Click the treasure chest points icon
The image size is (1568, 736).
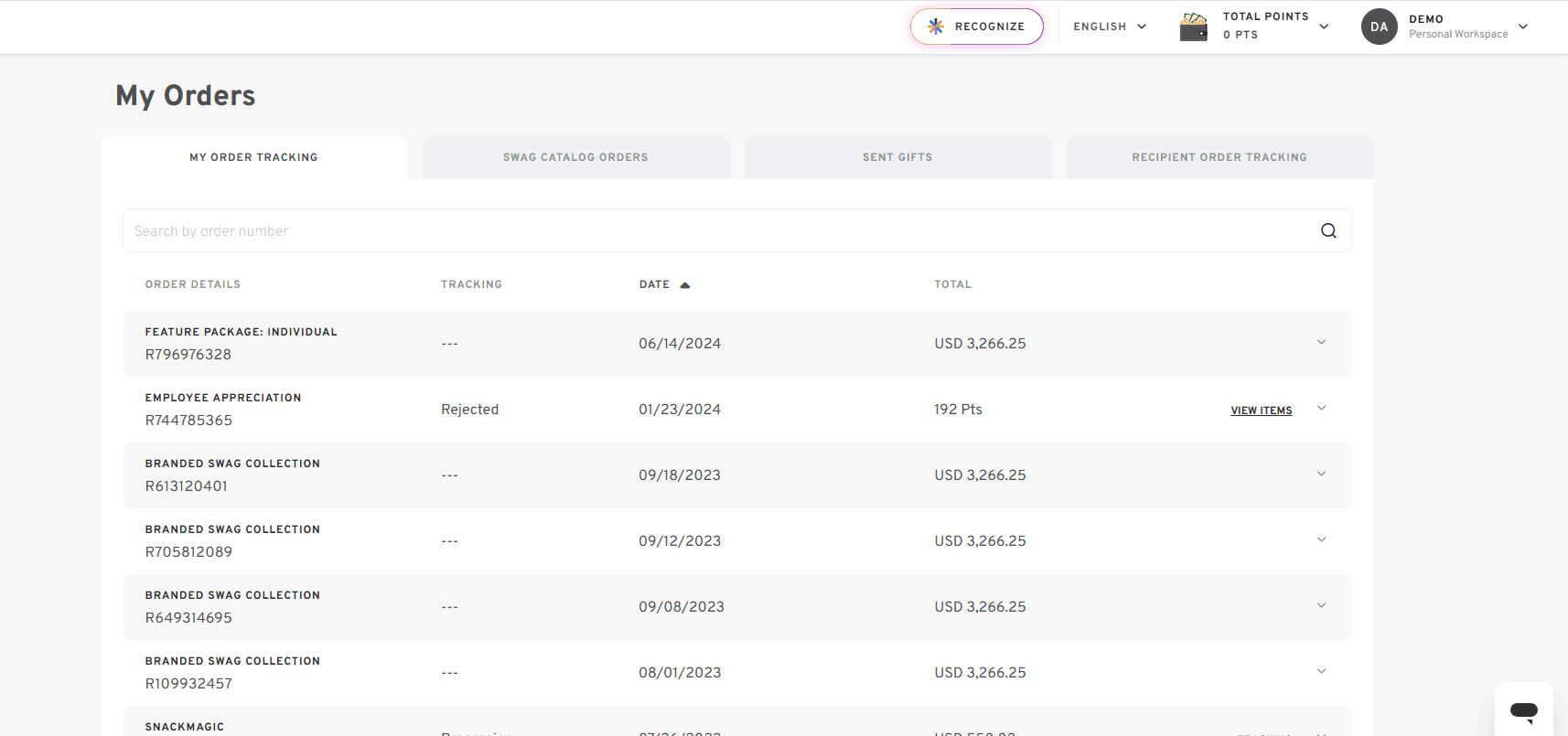click(x=1194, y=27)
